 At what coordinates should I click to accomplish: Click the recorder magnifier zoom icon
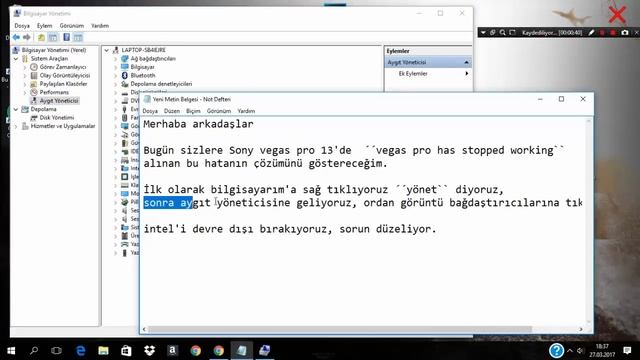point(503,33)
